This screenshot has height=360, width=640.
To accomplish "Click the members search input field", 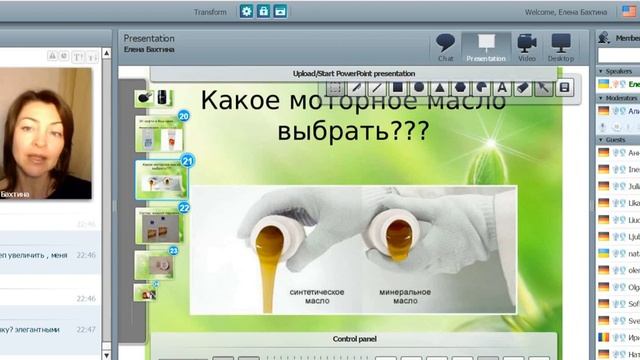I will click(619, 55).
